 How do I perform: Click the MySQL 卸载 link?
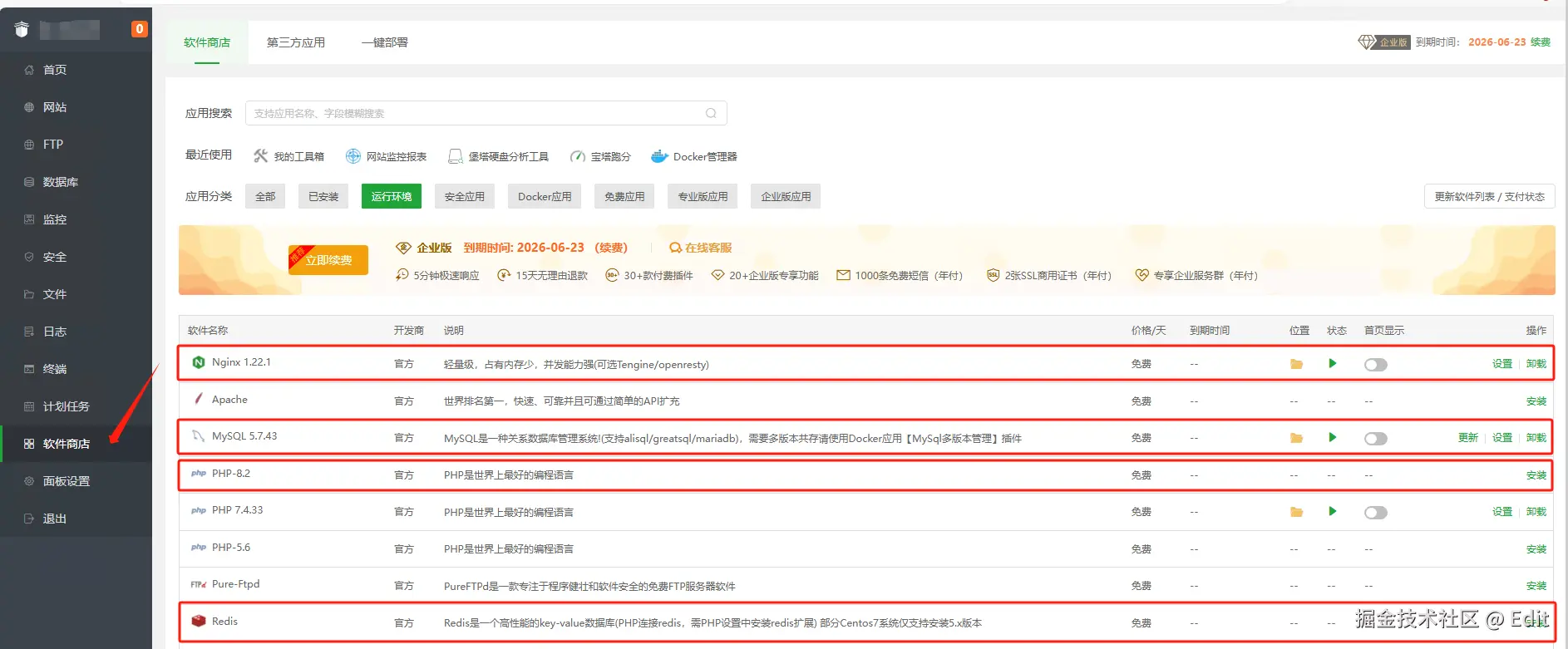1536,438
